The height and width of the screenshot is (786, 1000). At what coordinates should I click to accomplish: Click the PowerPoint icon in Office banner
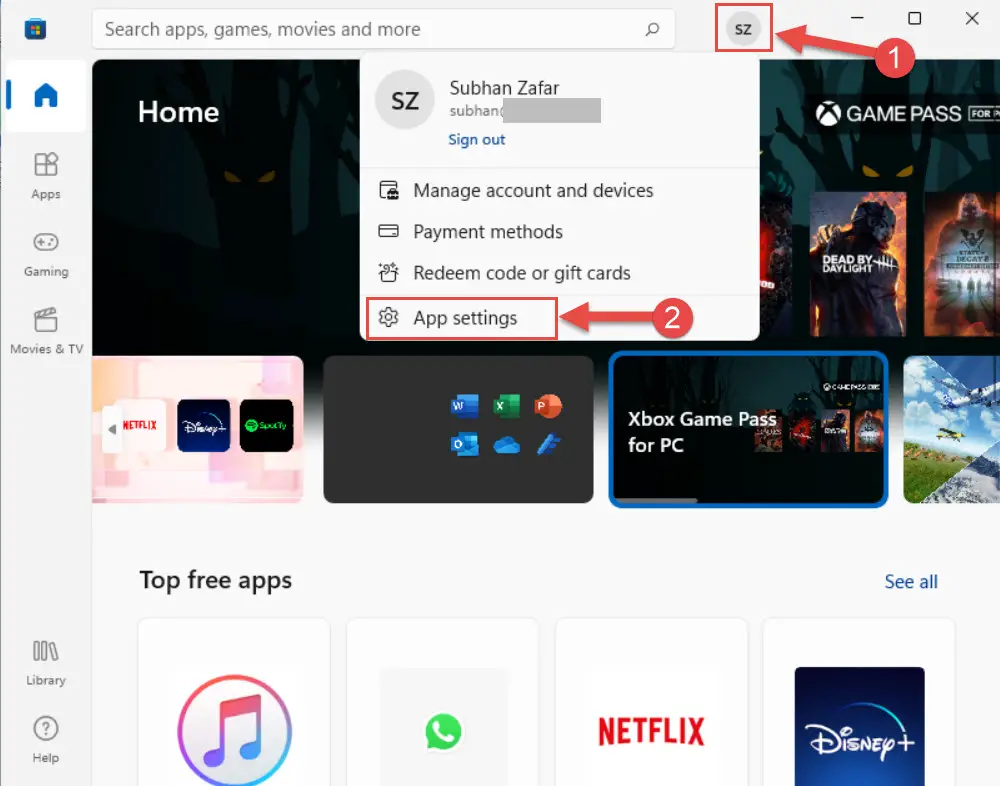pos(548,406)
